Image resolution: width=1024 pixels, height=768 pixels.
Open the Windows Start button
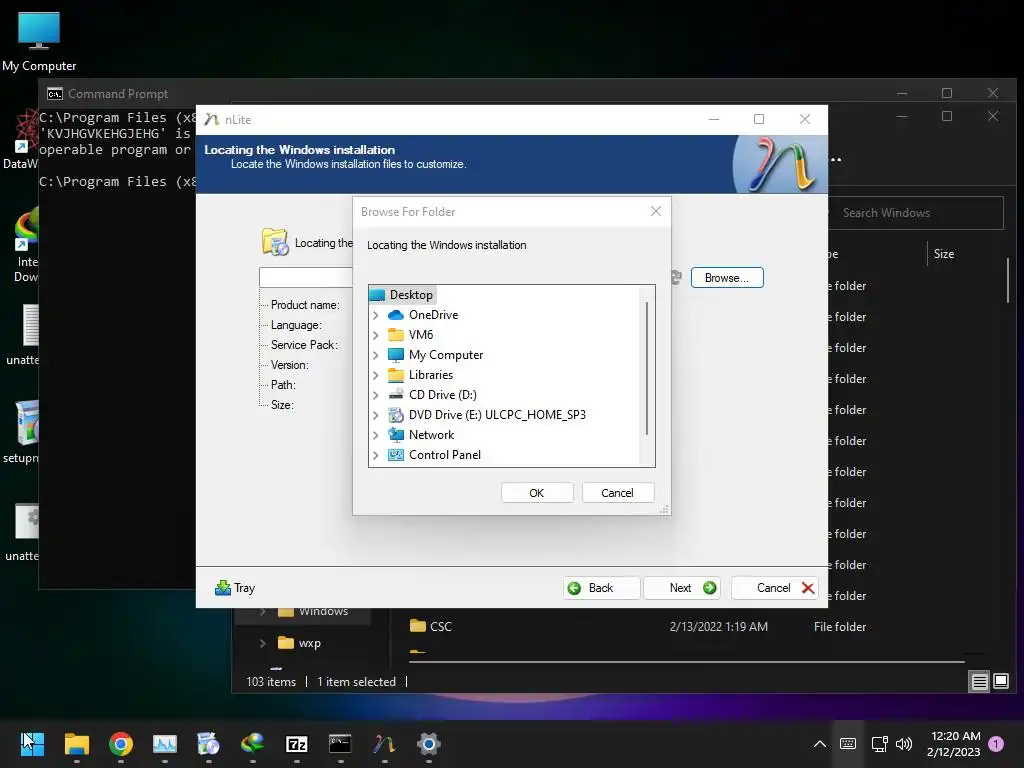coord(32,744)
